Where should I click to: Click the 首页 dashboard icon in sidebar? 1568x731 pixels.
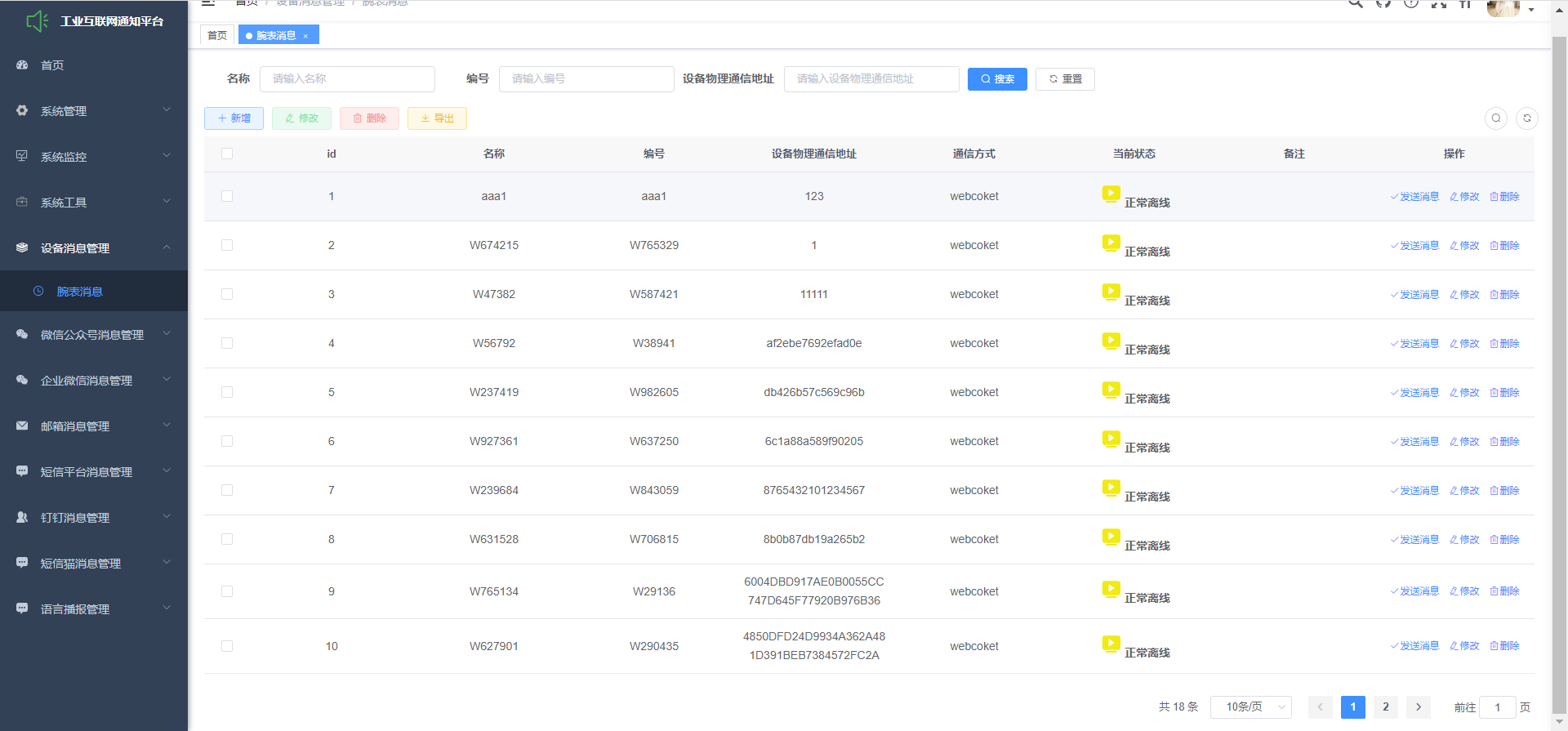[22, 65]
